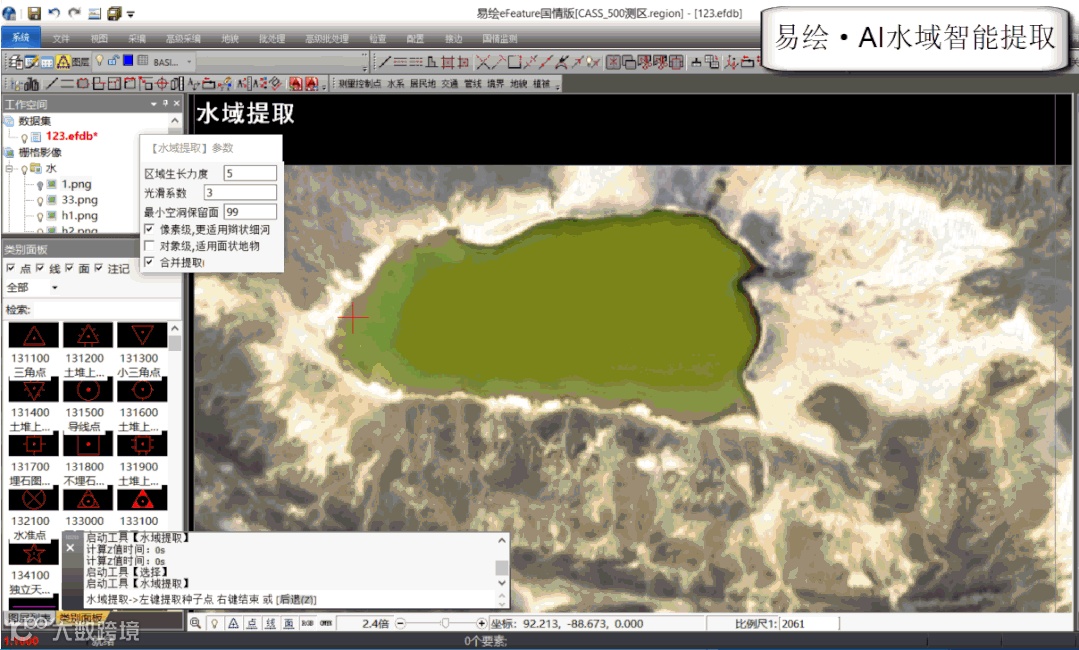This screenshot has width=1079, height=650.
Task: Toggle the 合并提取 checkbox
Action: [x=149, y=262]
